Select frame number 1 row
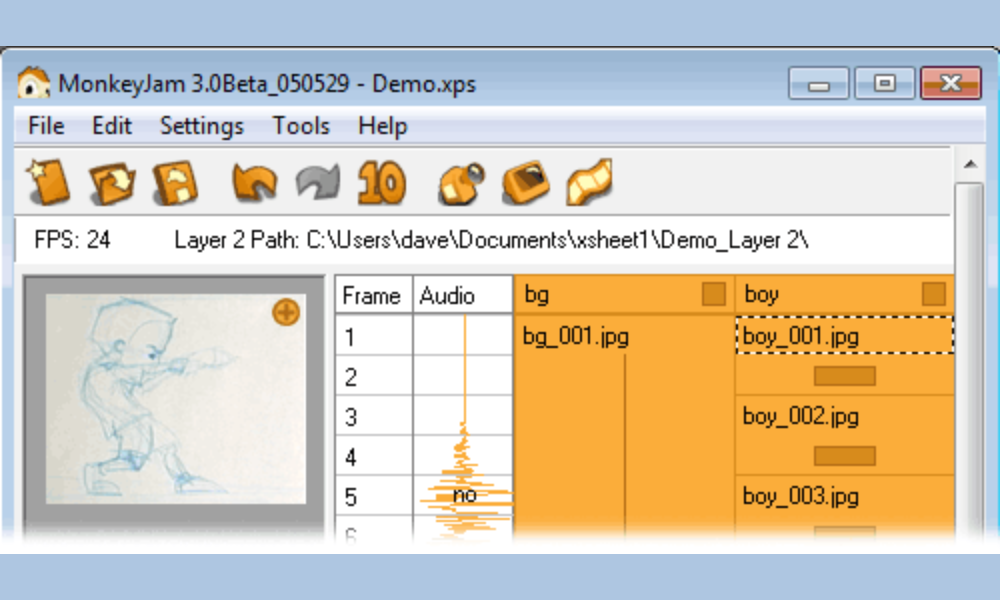This screenshot has height=600, width=1000. (374, 336)
